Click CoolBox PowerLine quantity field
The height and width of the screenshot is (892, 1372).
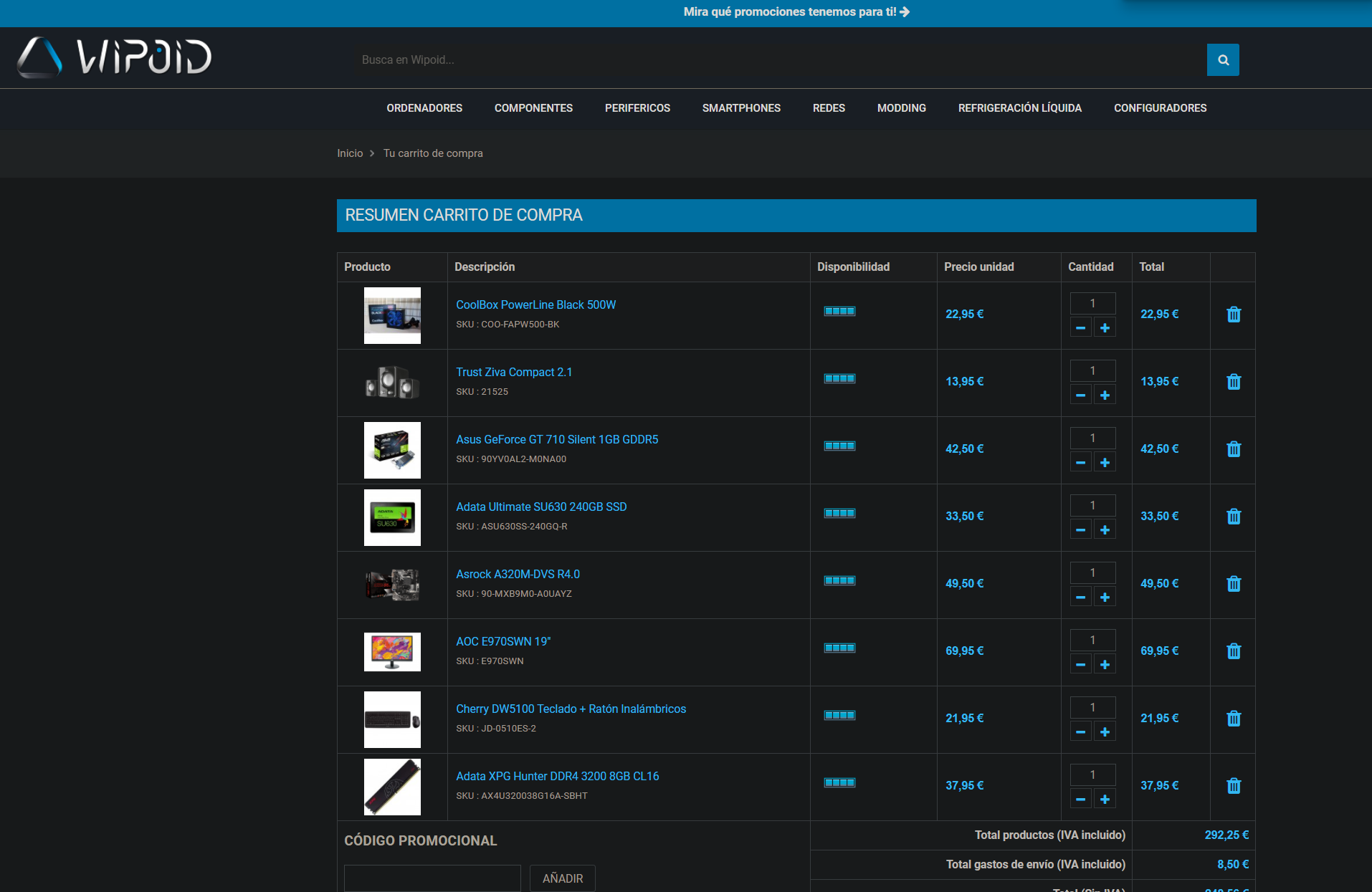(x=1092, y=303)
